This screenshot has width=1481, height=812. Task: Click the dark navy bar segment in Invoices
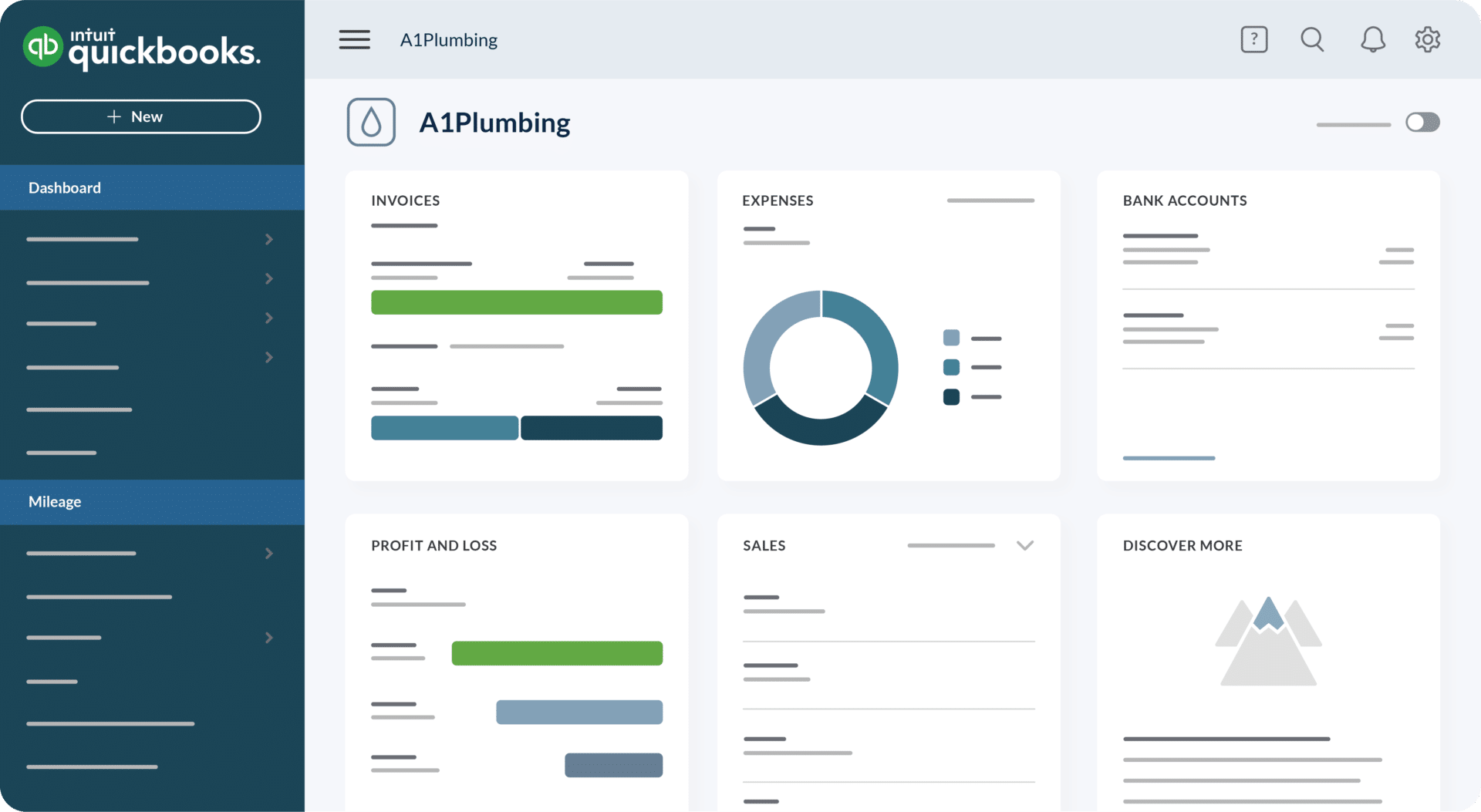pyautogui.click(x=592, y=428)
